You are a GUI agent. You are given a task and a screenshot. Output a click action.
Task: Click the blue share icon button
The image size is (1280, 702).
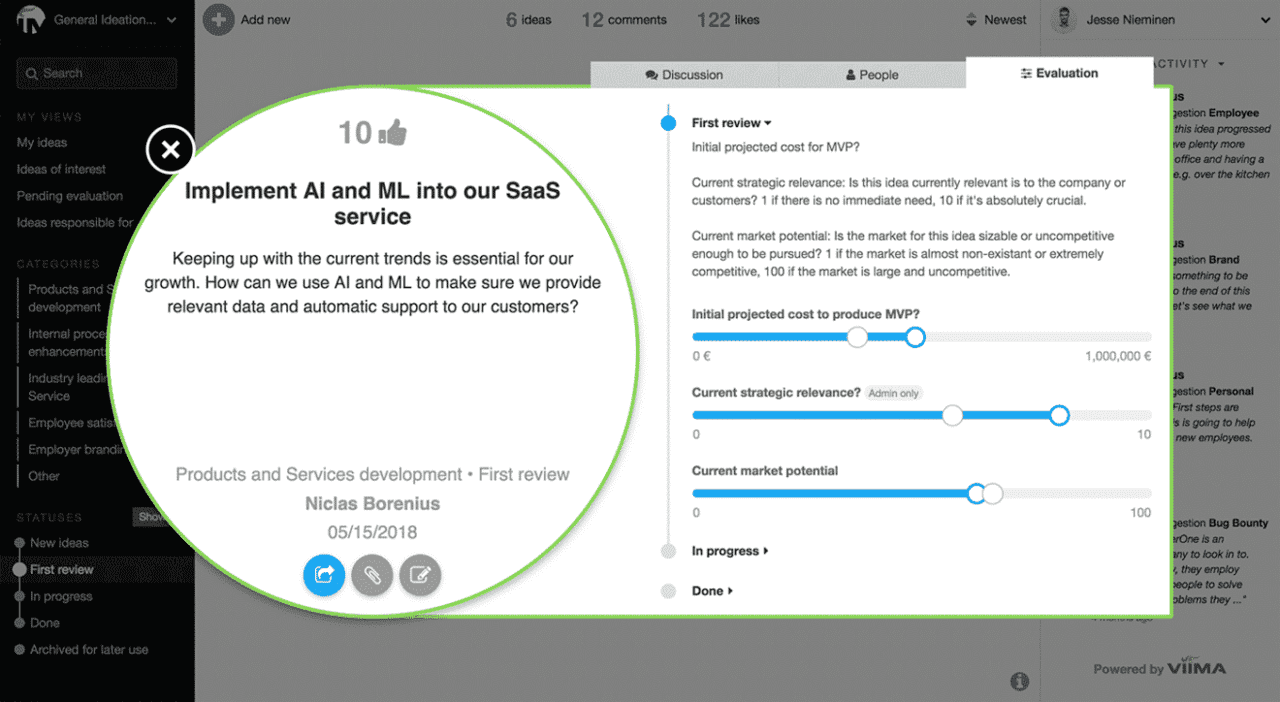(x=324, y=575)
